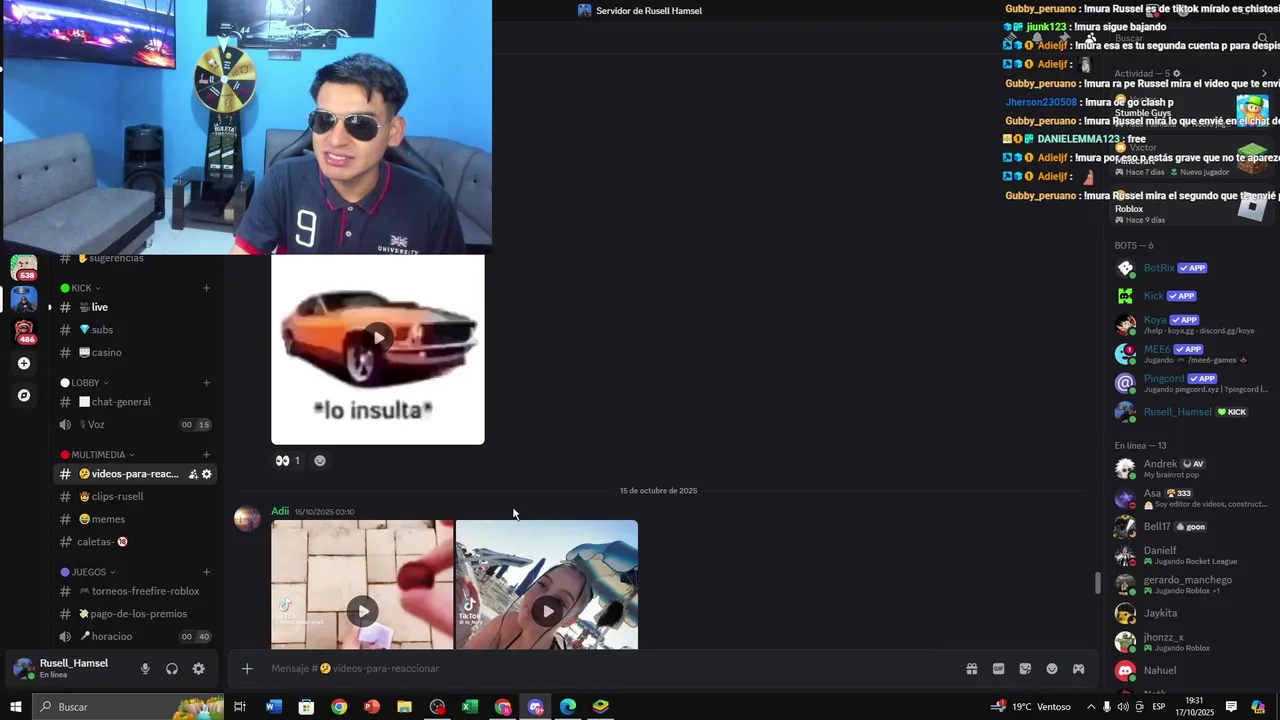
Task: Edit videos-para-reaccionar channel settings gear
Action: click(x=207, y=474)
